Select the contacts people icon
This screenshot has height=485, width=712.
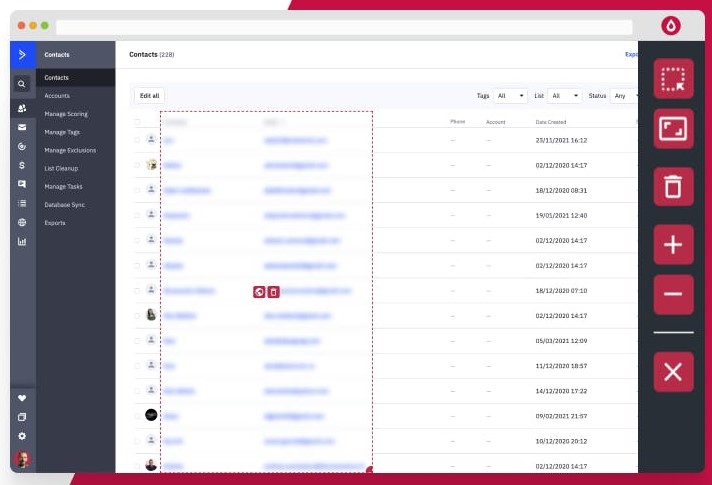pyautogui.click(x=22, y=108)
